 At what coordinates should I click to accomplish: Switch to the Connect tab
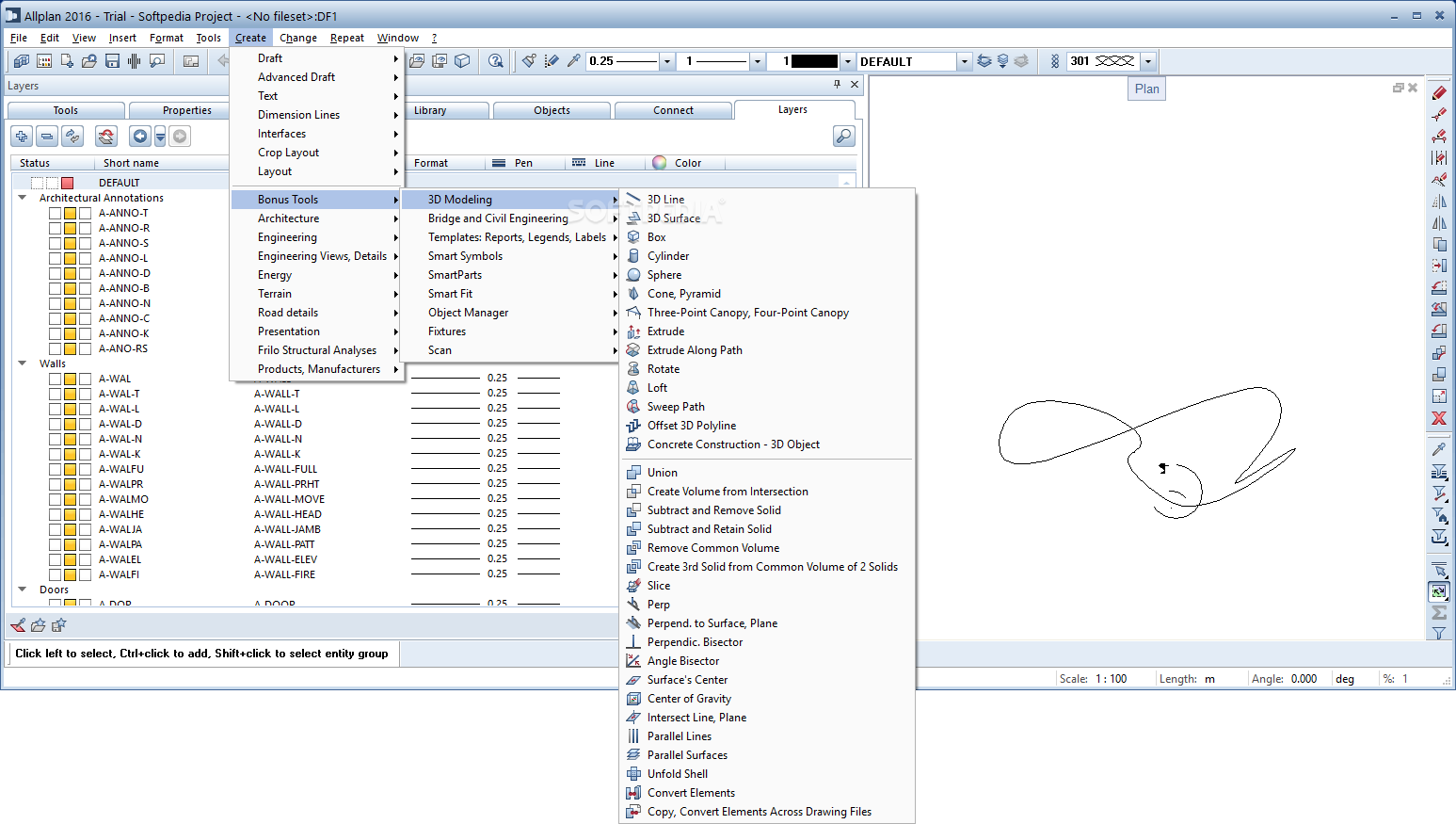coord(673,110)
